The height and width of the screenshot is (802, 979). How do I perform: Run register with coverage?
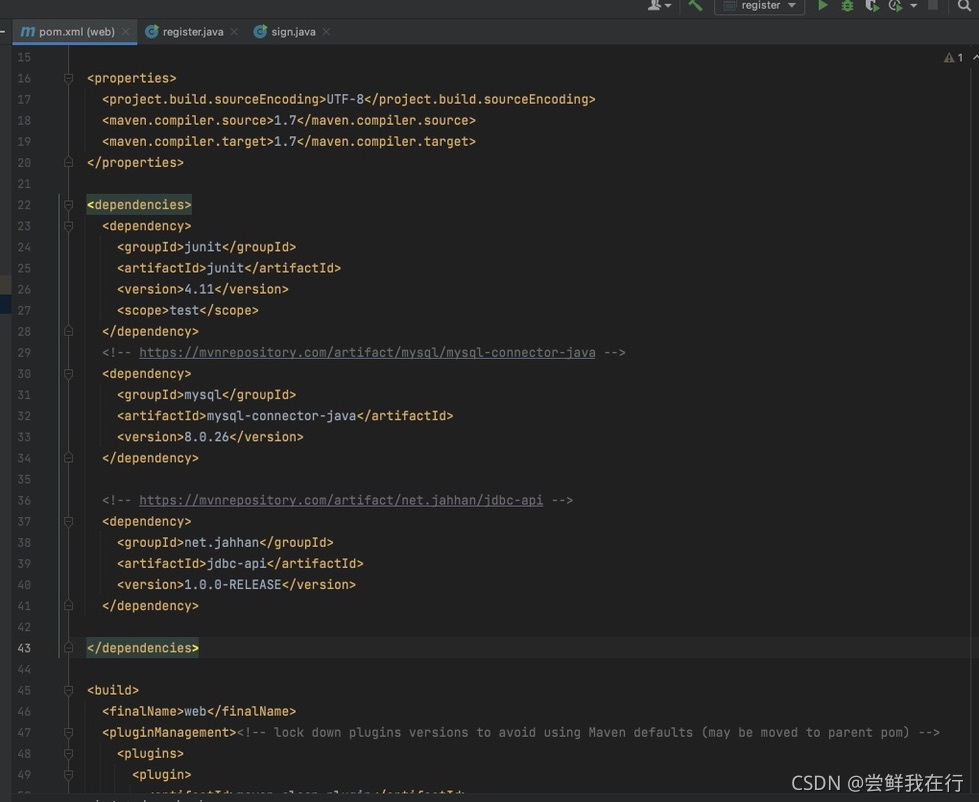point(872,6)
